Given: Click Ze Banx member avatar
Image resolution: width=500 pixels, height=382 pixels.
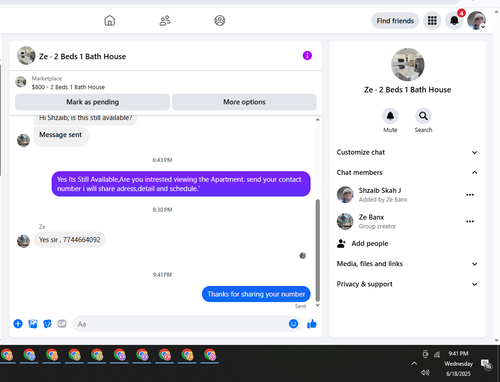Looking at the screenshot, I should point(345,221).
